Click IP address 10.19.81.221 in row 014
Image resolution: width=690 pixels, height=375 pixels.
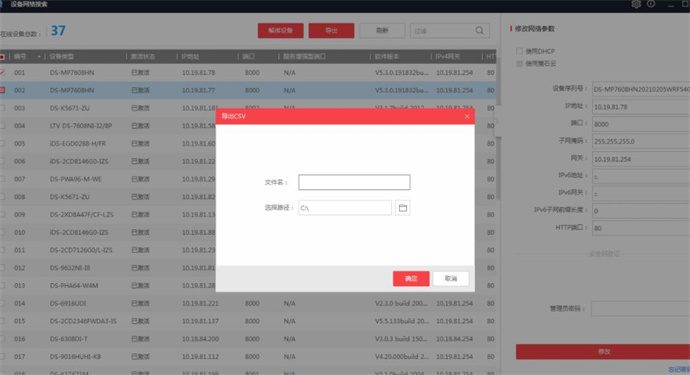tap(200, 303)
